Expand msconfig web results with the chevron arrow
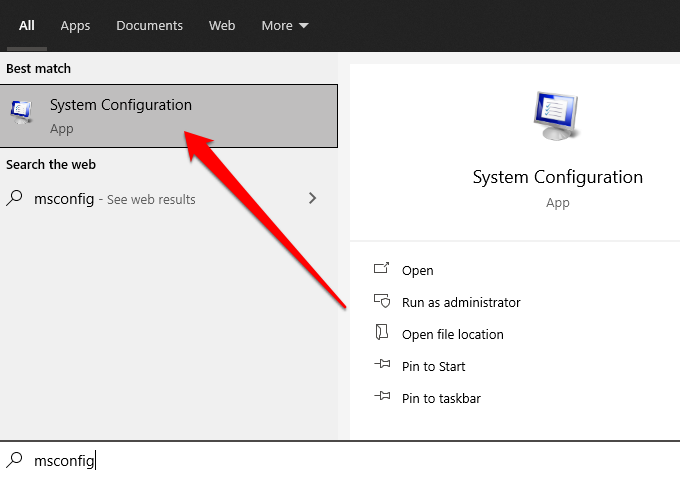 pyautogui.click(x=312, y=199)
